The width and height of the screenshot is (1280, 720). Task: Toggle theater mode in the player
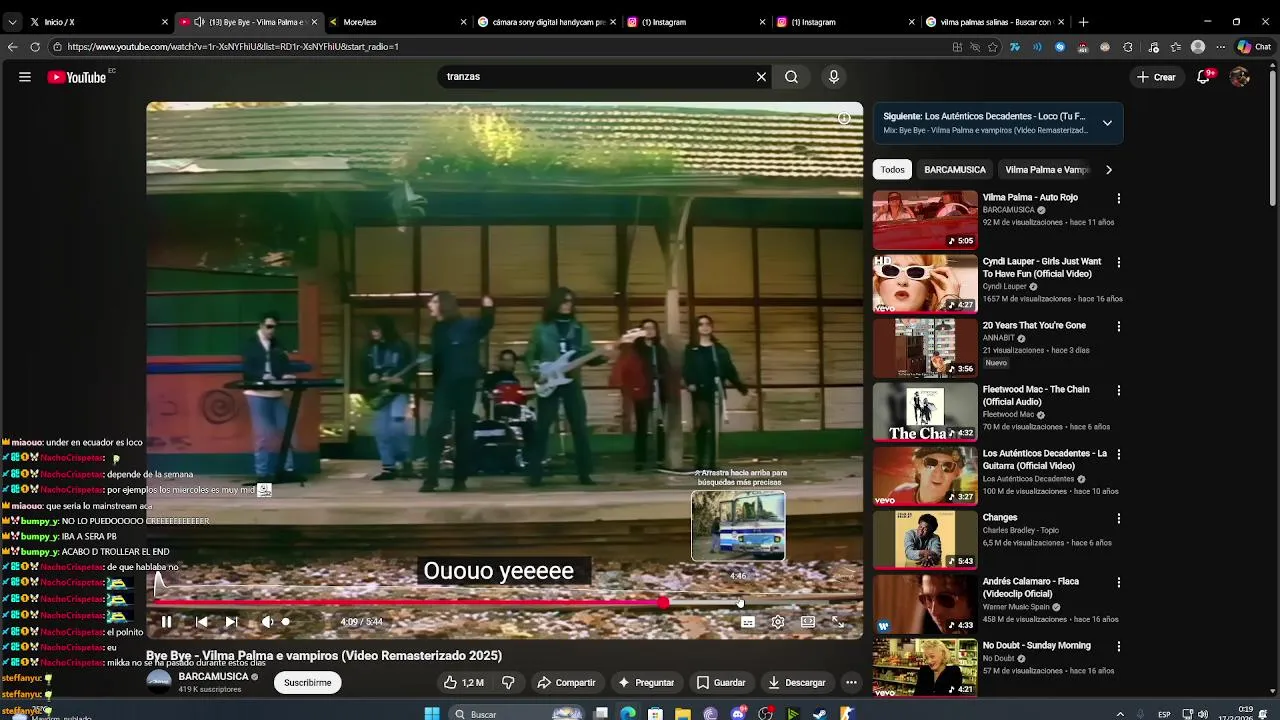point(808,622)
